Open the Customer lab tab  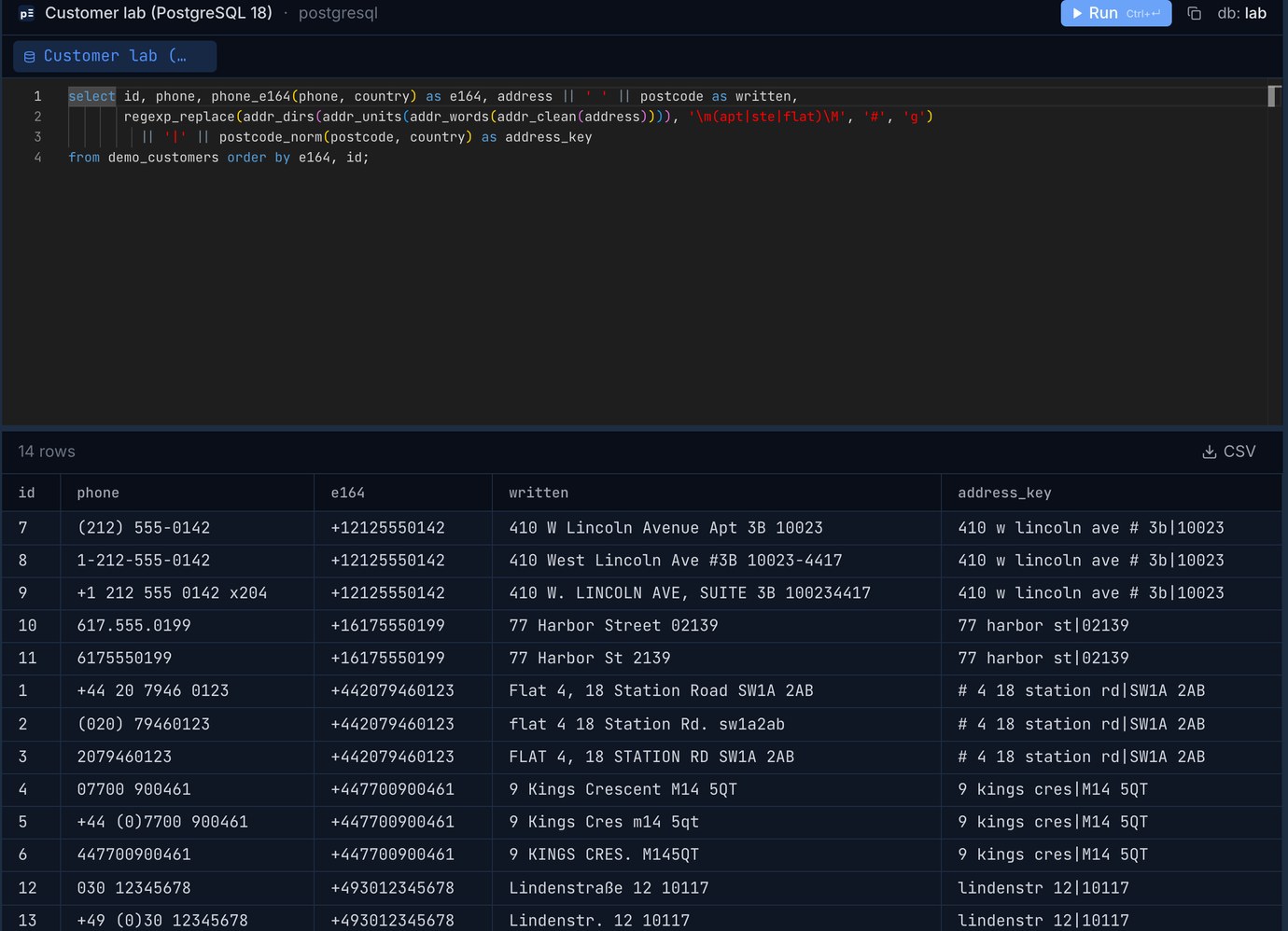click(115, 56)
